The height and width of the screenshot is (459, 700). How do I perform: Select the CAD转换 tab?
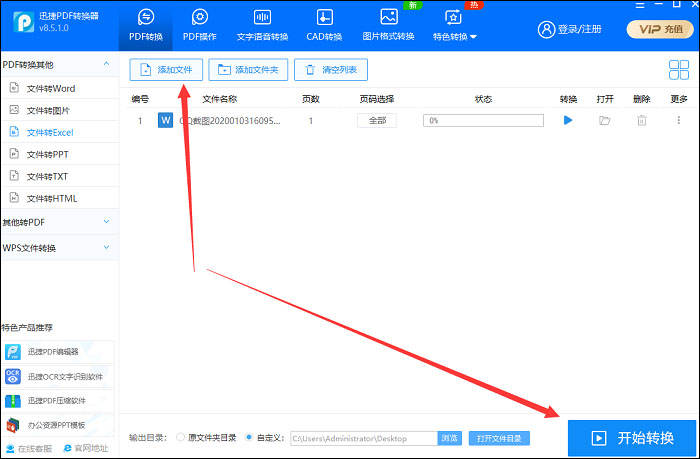(324, 25)
